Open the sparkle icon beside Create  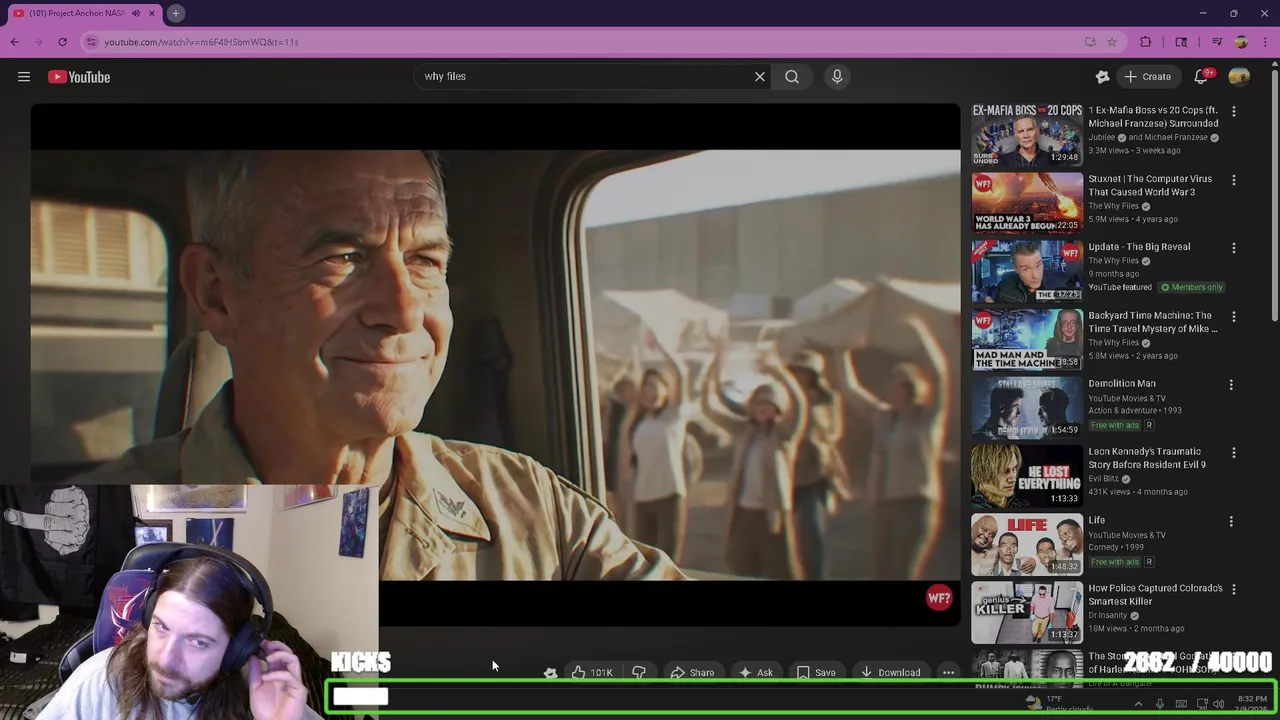coord(1102,77)
